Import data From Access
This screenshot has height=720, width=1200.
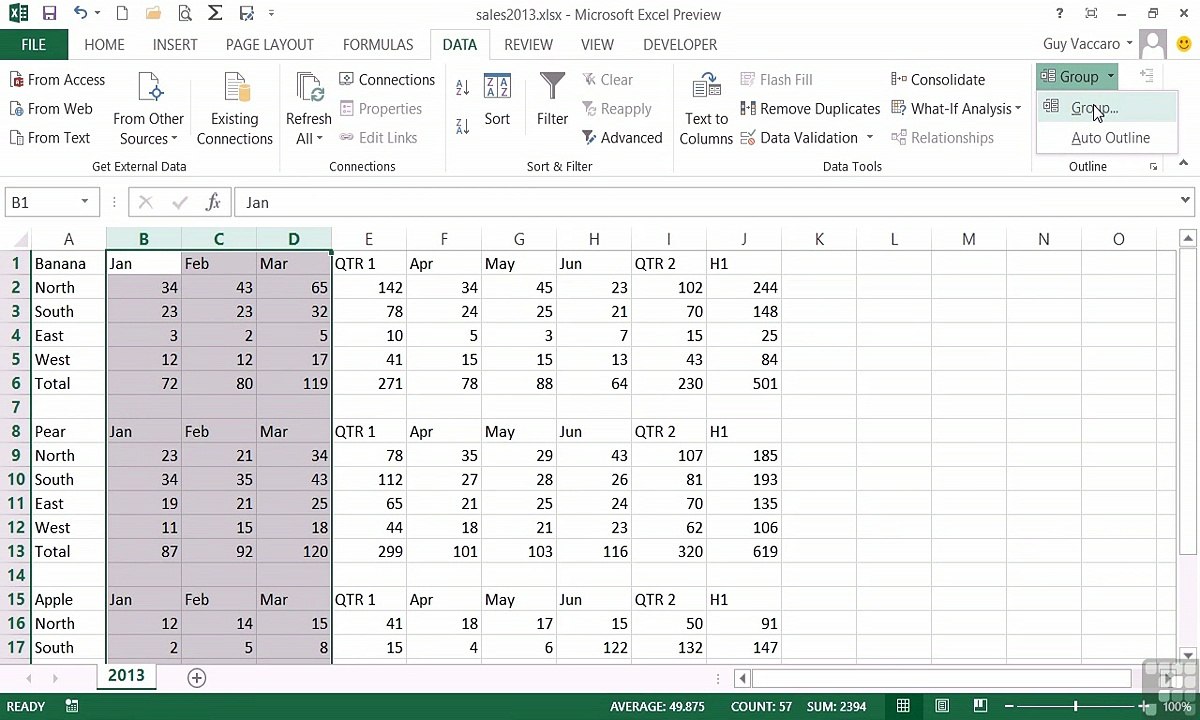pyautogui.click(x=57, y=80)
